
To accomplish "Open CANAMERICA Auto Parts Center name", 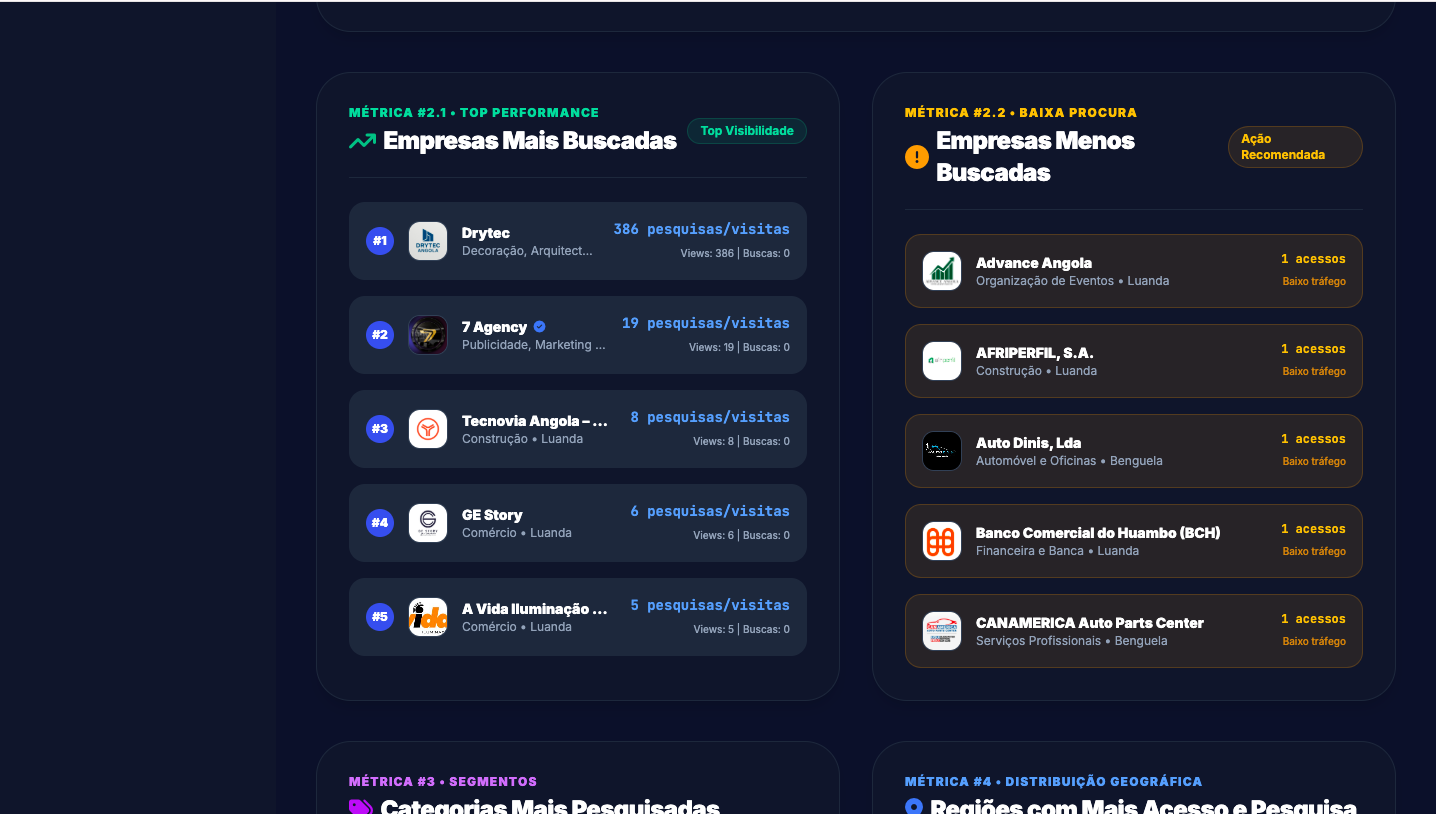I will click(1090, 623).
